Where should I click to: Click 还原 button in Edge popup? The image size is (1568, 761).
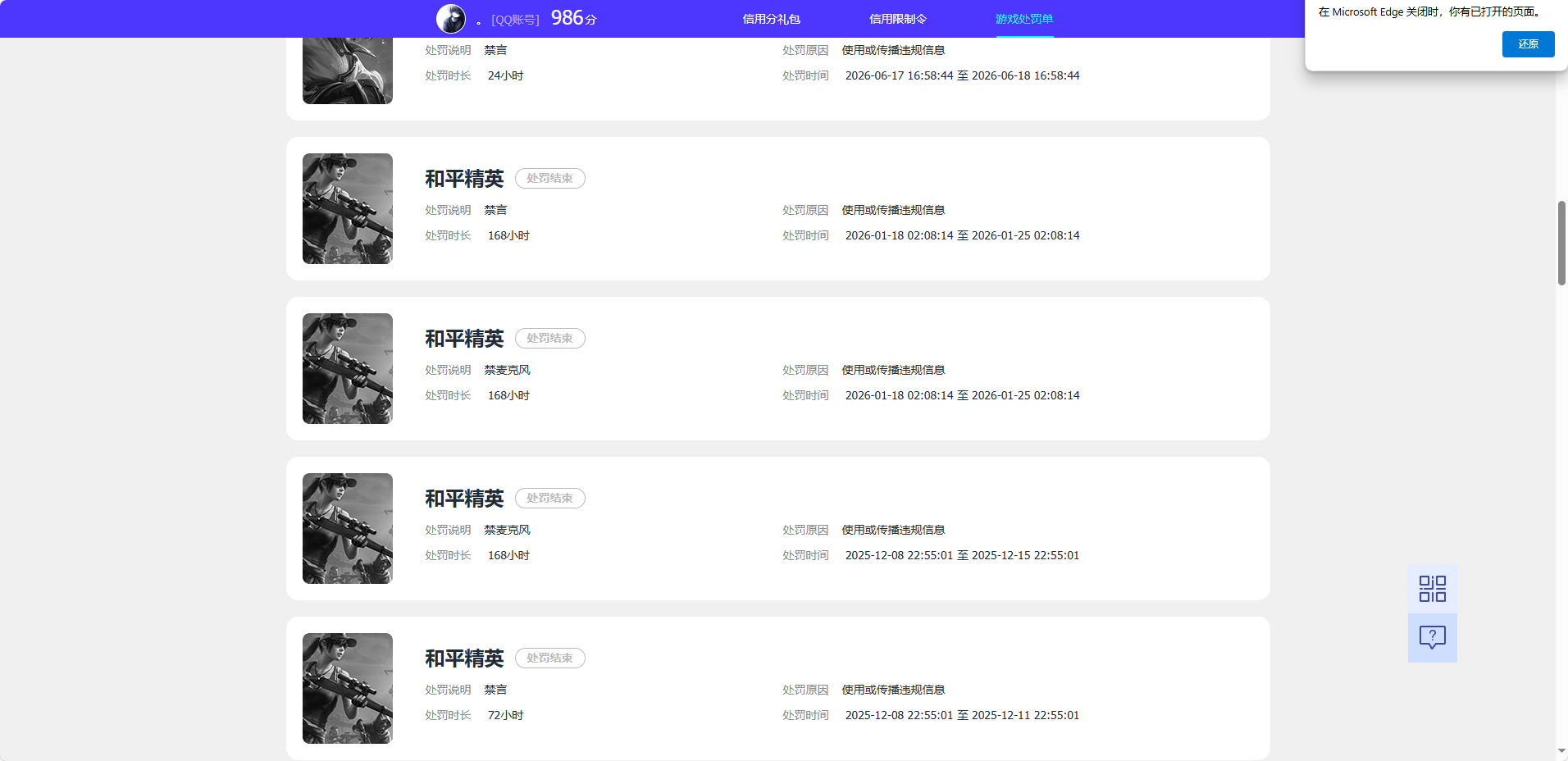click(x=1528, y=44)
